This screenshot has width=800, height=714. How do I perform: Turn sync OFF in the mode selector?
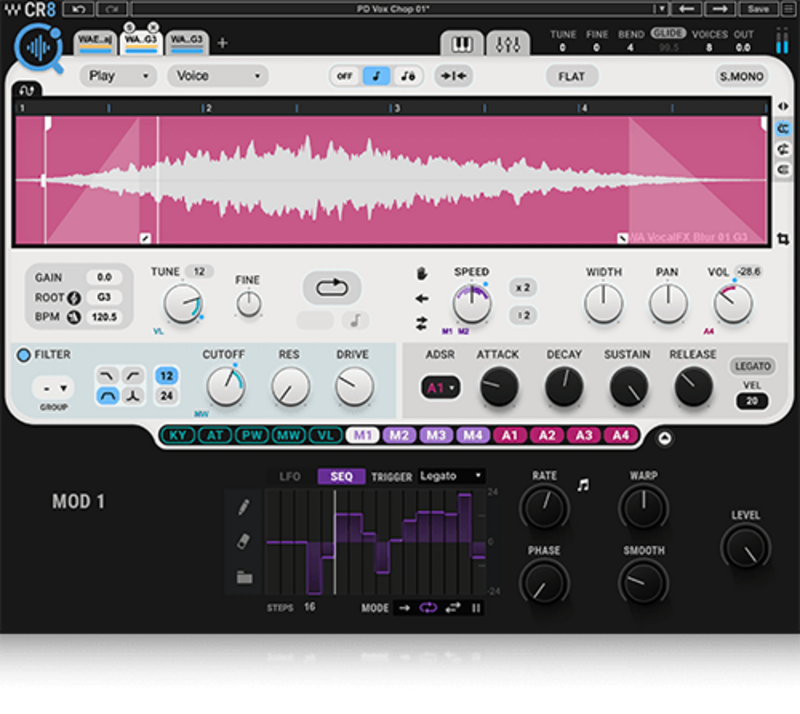tap(344, 76)
